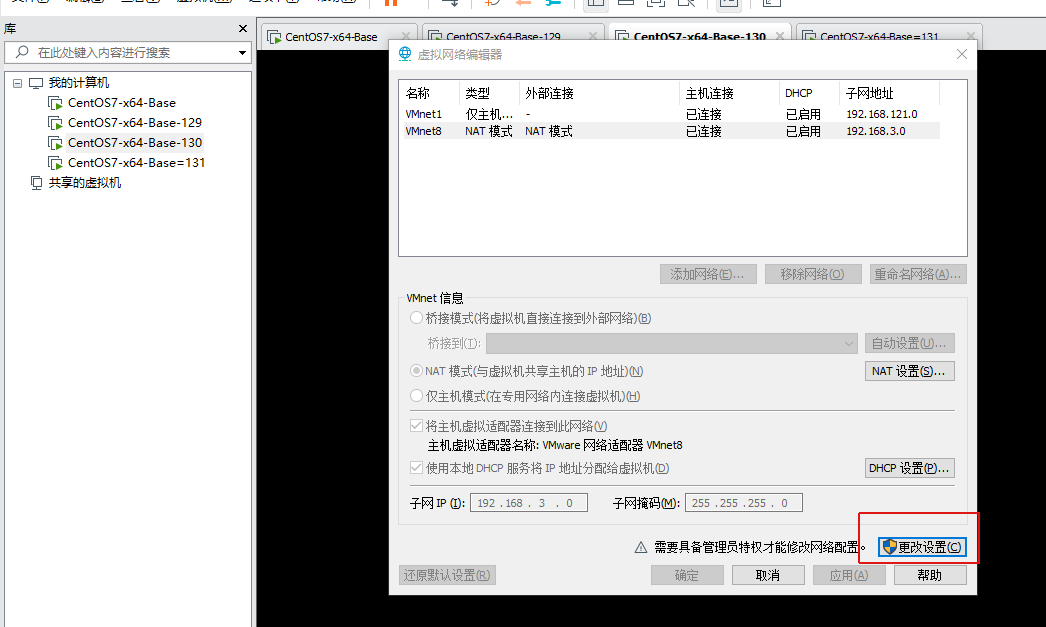Click the 外部连接 column header
Viewport: 1046px width, 627px height.
[600, 93]
